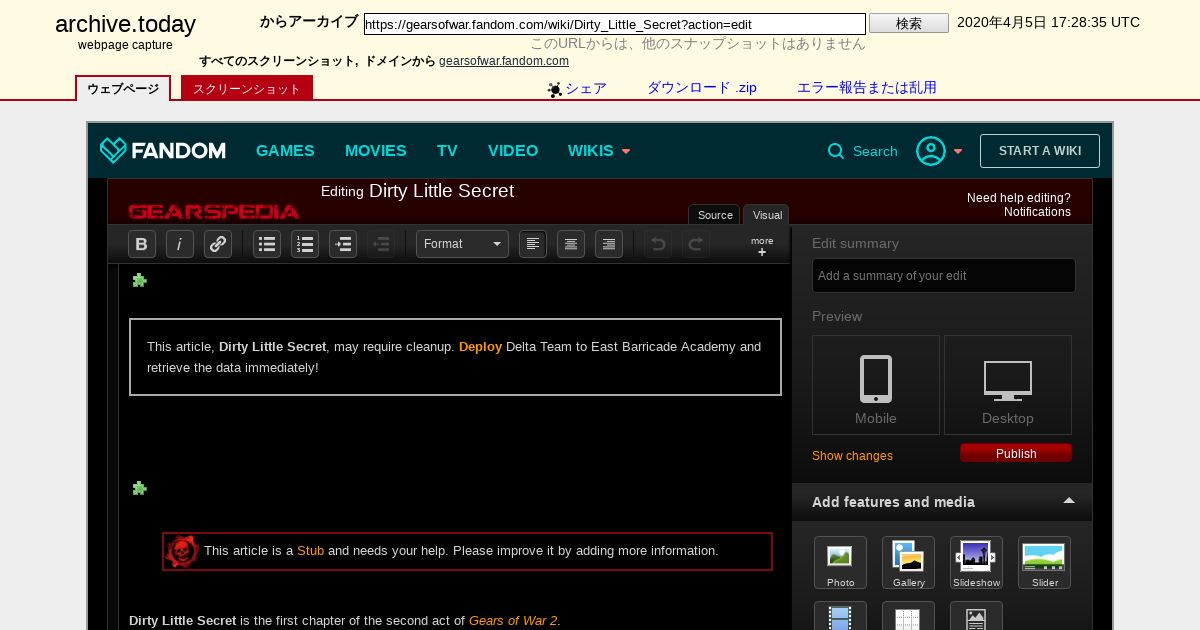Open the VIDEO menu on Fandom
Viewport: 1200px width, 630px height.
click(x=513, y=151)
